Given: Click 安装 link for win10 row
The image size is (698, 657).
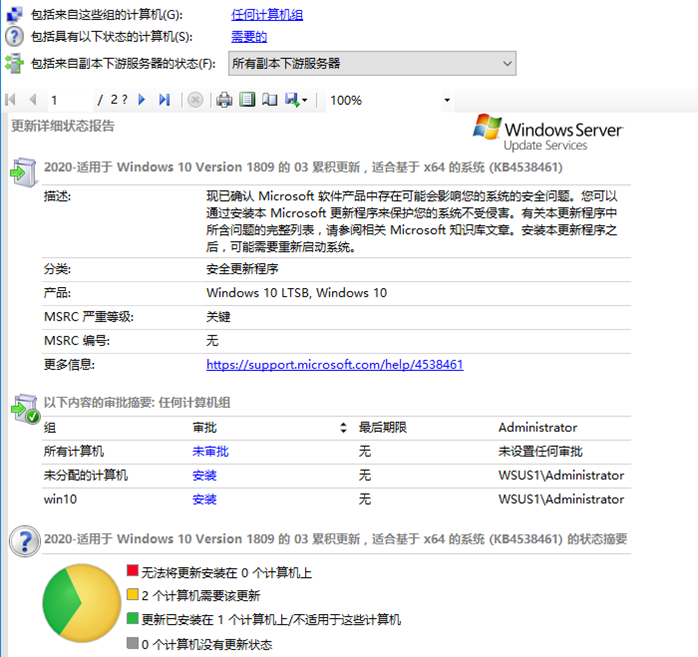Looking at the screenshot, I should click(x=204, y=499).
